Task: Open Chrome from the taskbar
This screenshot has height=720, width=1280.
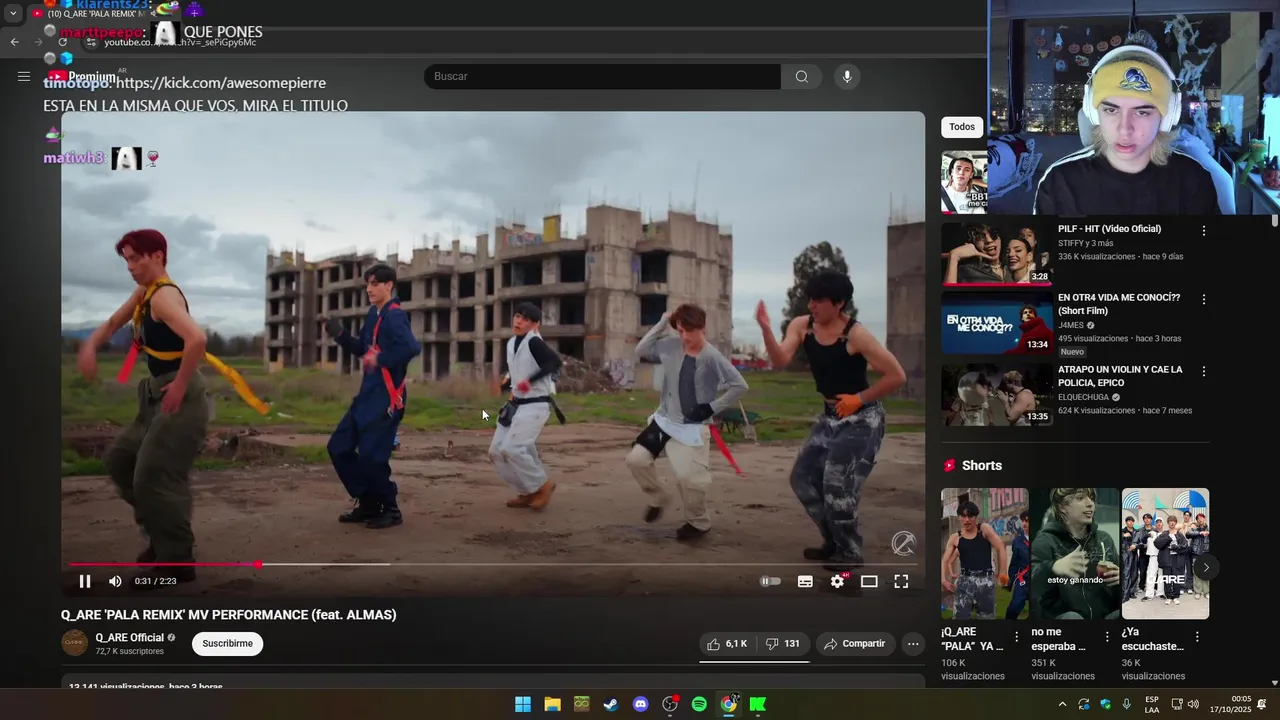Action: 729,704
